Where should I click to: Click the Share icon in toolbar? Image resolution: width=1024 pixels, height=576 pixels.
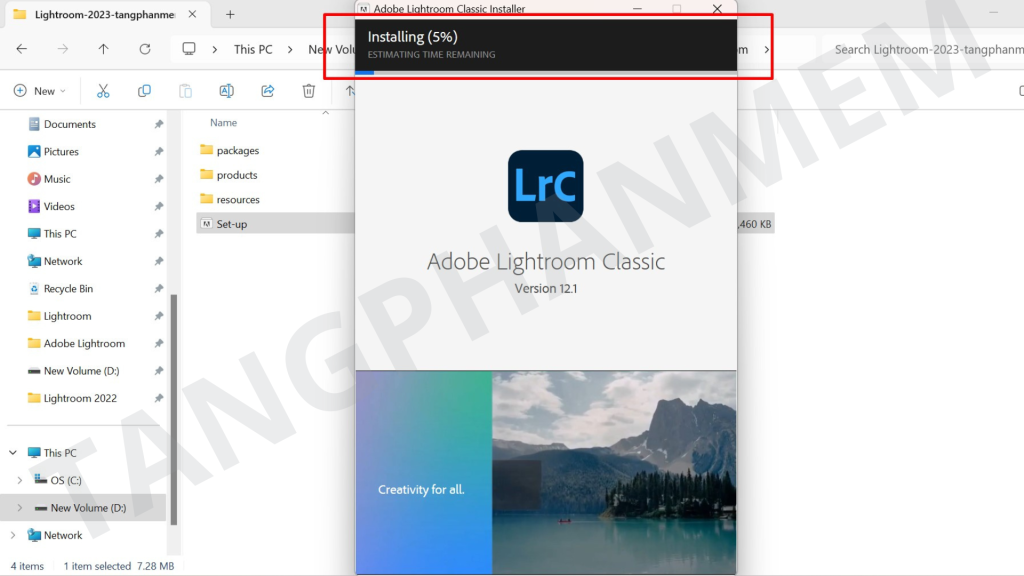pyautogui.click(x=268, y=91)
